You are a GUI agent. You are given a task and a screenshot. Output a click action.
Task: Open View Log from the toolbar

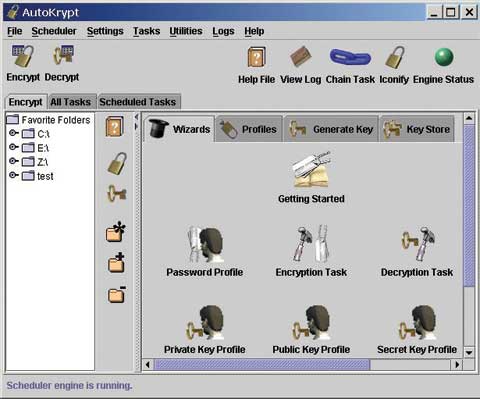(x=301, y=56)
